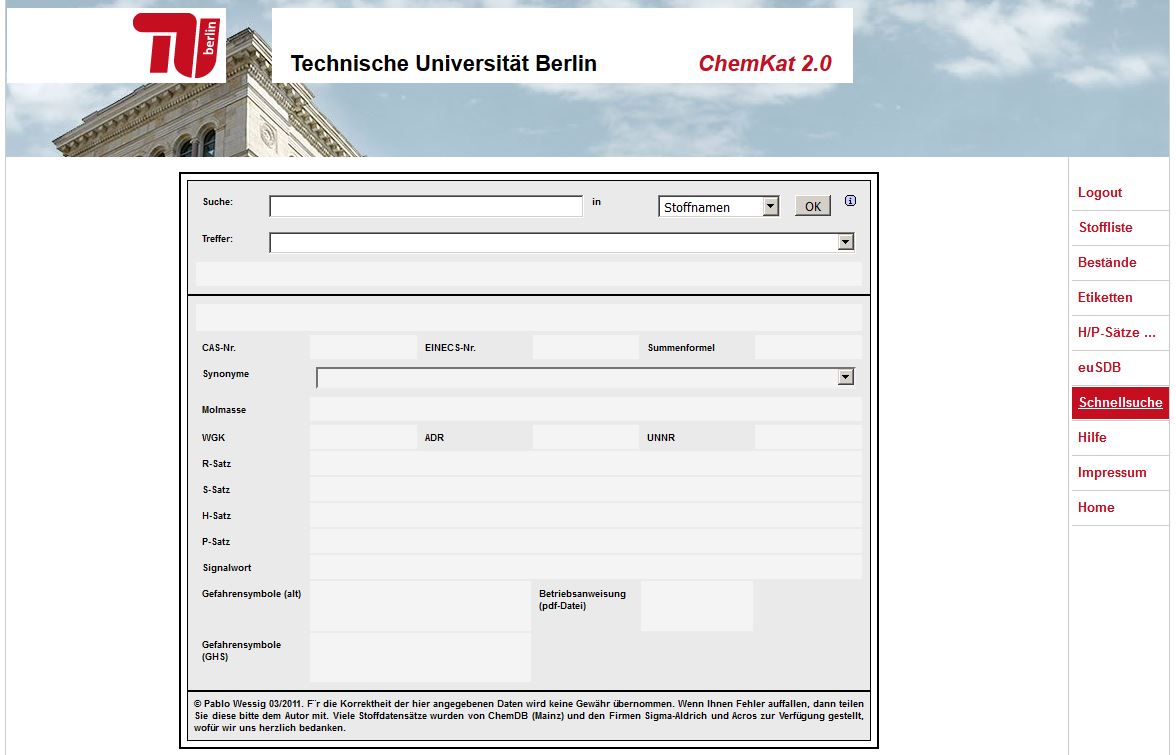Select the highlighted Schnellsuche menu item
Image resolution: width=1176 pixels, height=755 pixels.
coord(1120,402)
